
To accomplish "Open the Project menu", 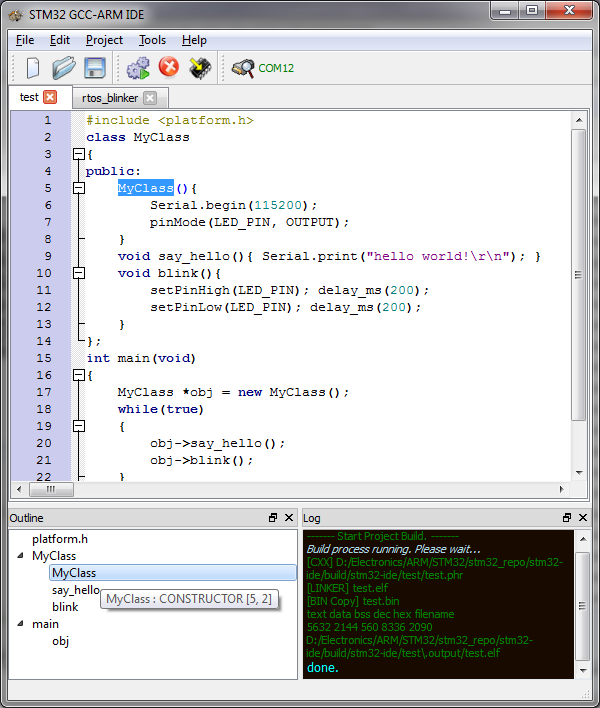I will pyautogui.click(x=104, y=40).
